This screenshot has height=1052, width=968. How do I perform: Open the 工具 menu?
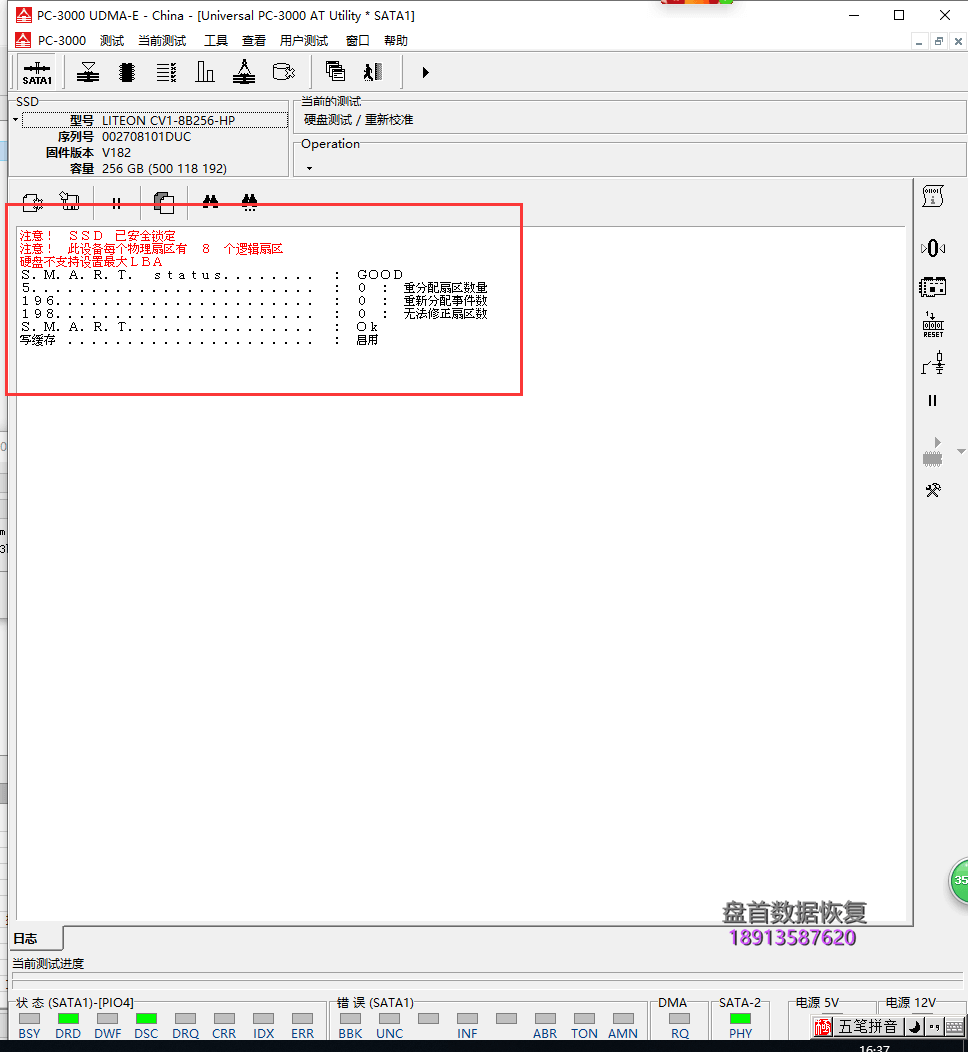pos(216,40)
